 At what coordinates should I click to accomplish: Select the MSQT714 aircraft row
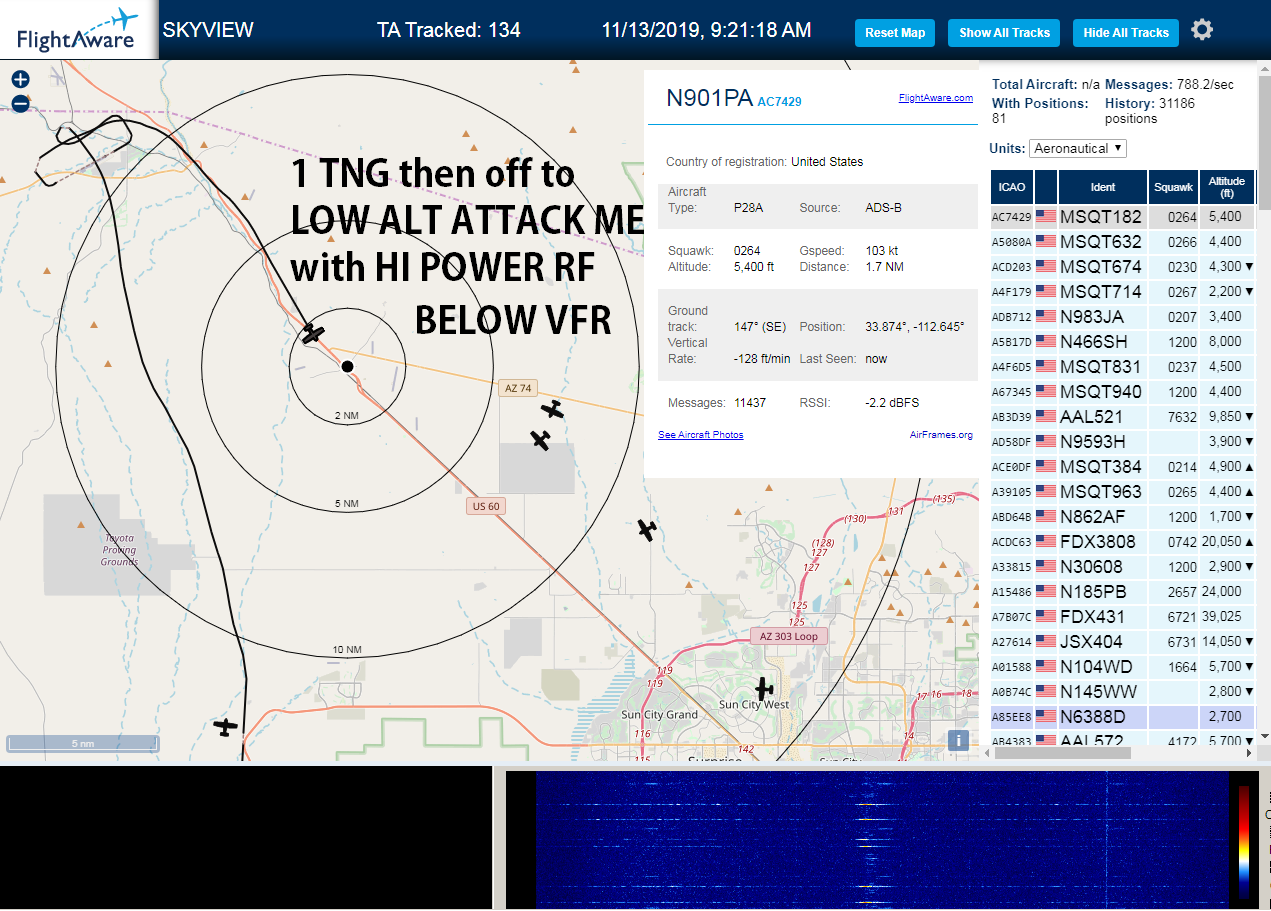1123,291
